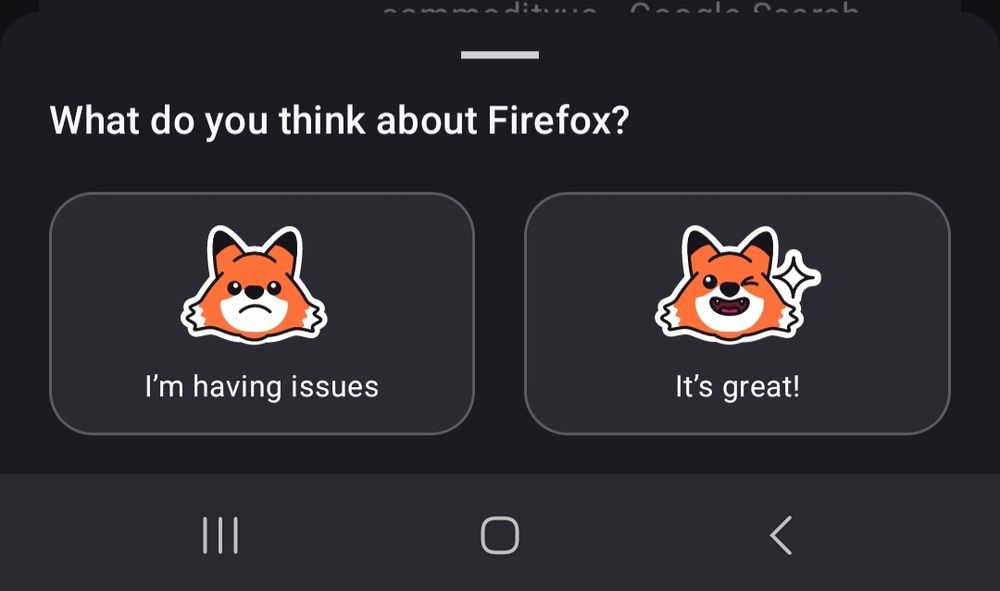Click the sparkle star beside the happy fox
Image resolution: width=1000 pixels, height=591 pixels.
tap(795, 275)
